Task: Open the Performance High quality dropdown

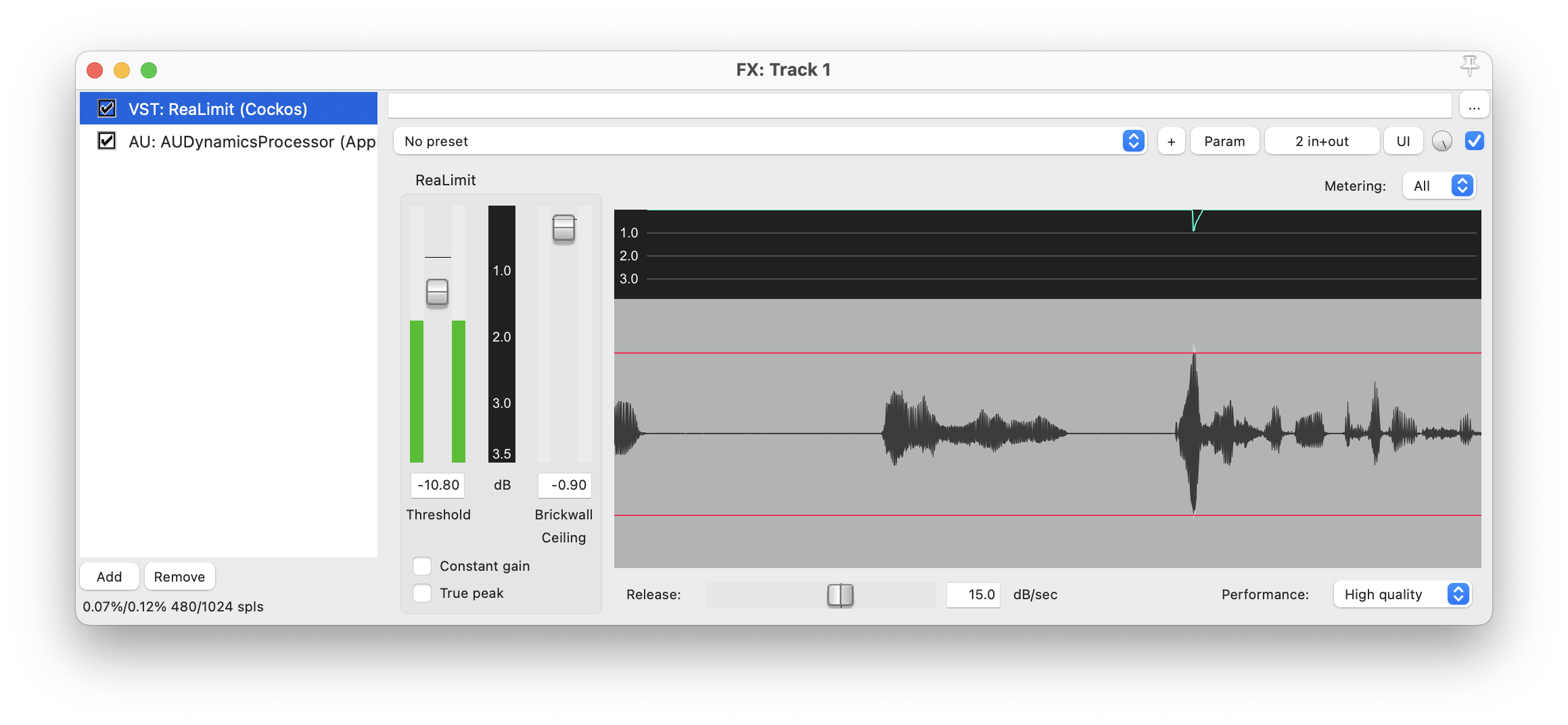Action: coord(1402,594)
